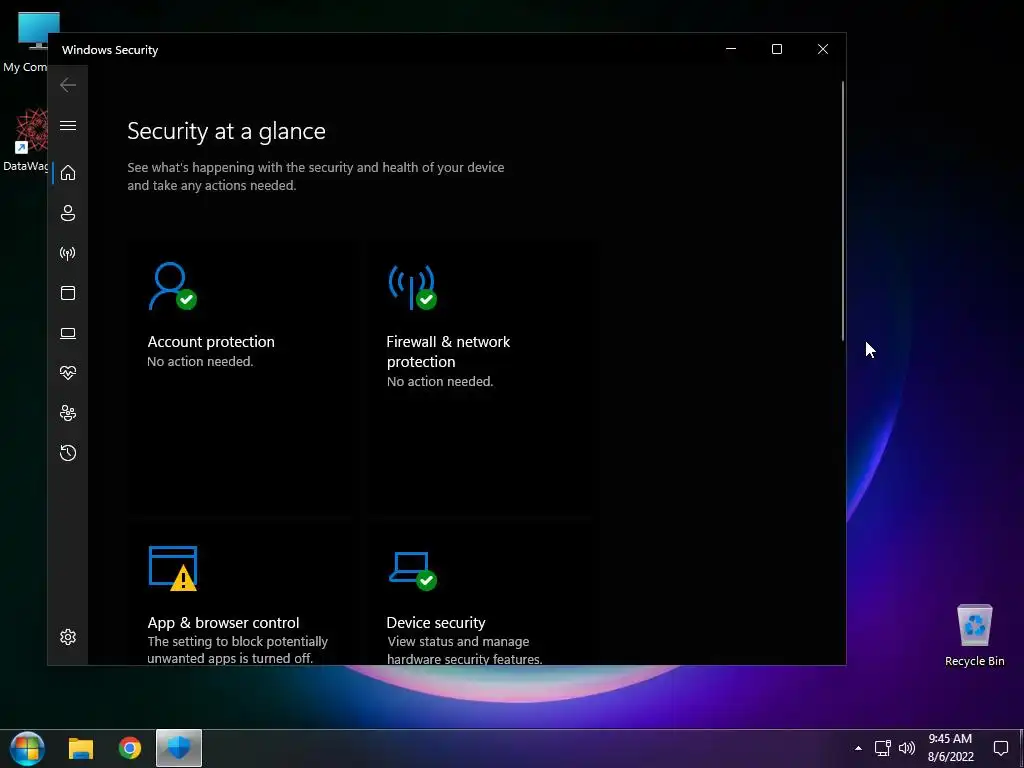Select the Home icon in sidebar
The height and width of the screenshot is (768, 1024).
click(x=68, y=173)
